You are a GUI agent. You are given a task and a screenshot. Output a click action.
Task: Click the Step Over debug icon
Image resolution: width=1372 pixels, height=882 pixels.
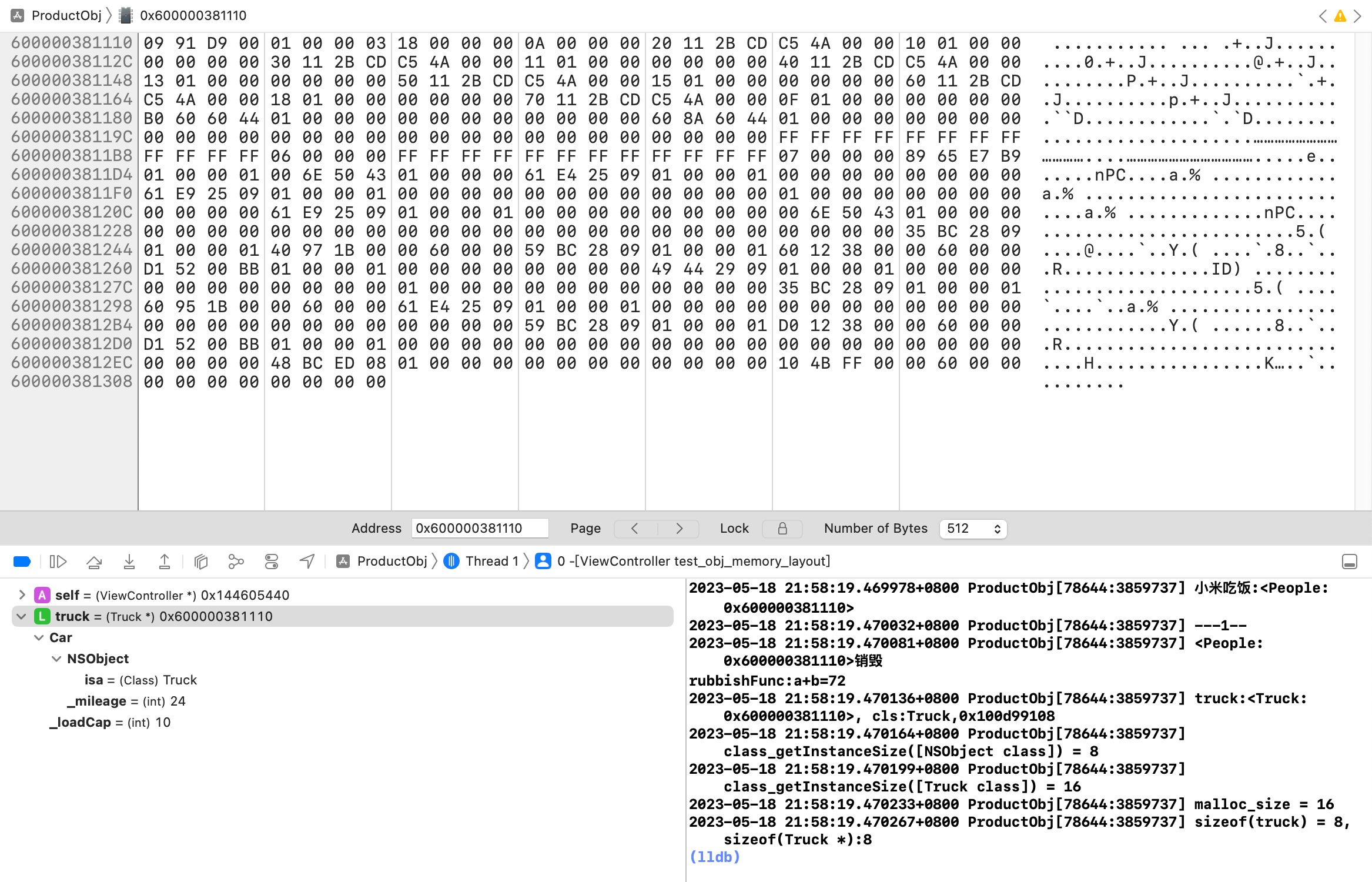(94, 562)
